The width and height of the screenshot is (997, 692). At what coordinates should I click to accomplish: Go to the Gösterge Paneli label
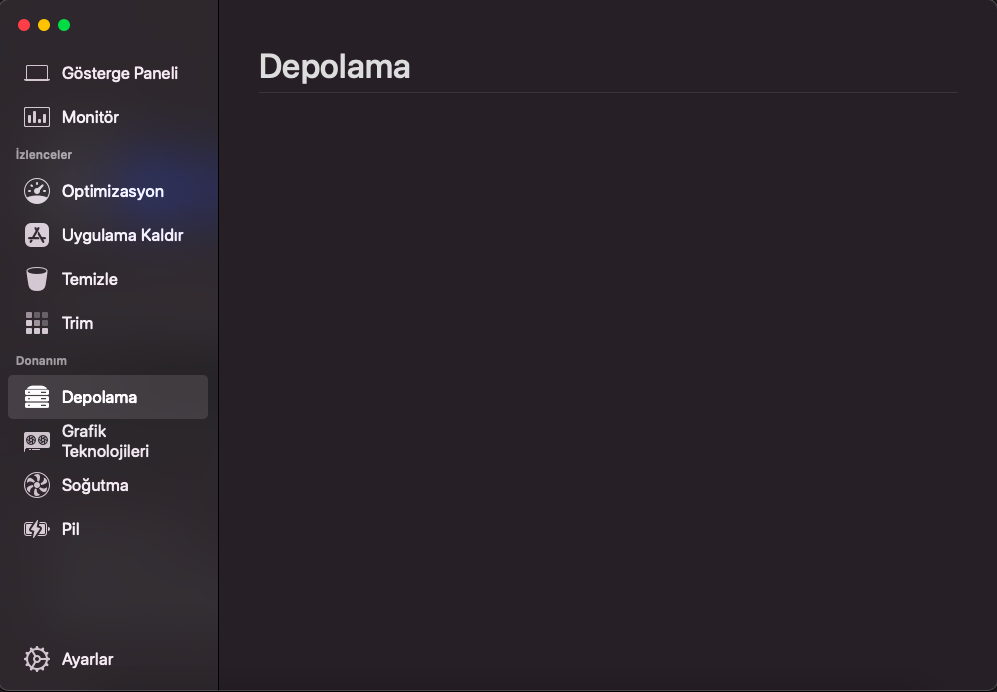tap(120, 73)
